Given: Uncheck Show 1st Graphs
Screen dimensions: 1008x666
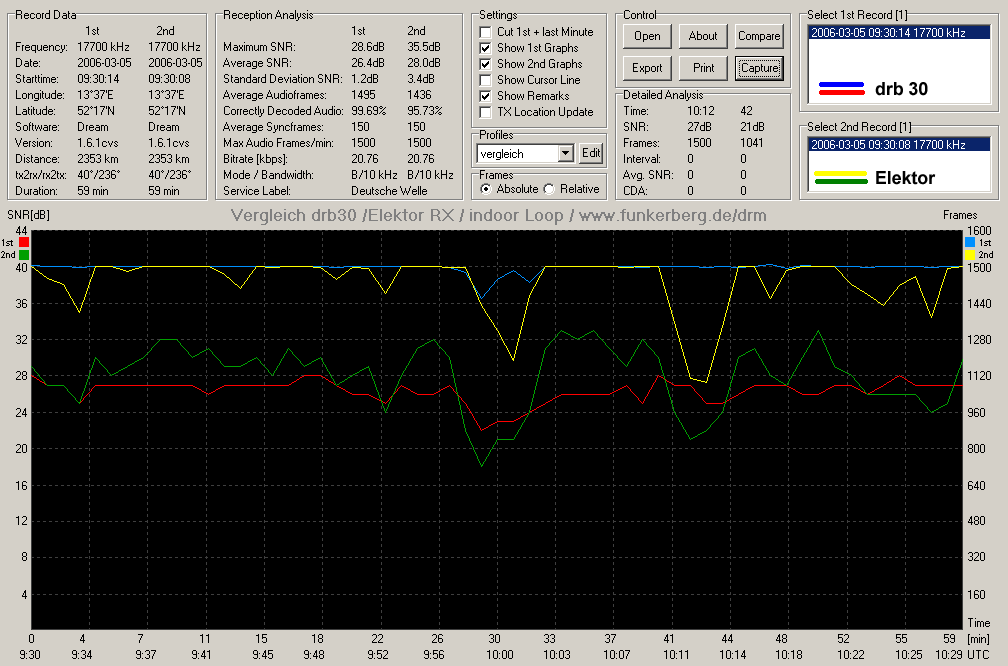Looking at the screenshot, I should 485,48.
